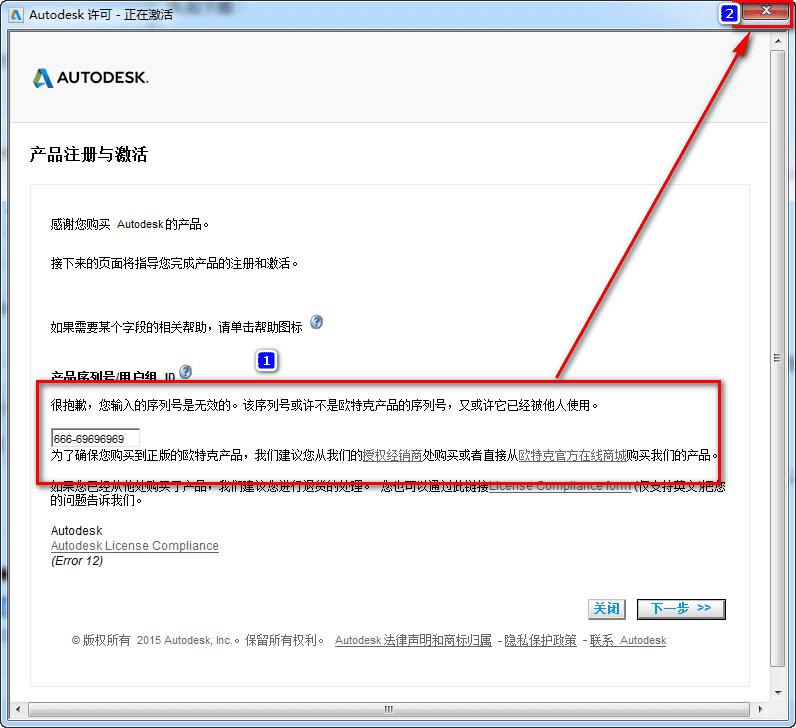Open the Autodesk License Compliance link
This screenshot has height=728, width=796.
click(135, 546)
